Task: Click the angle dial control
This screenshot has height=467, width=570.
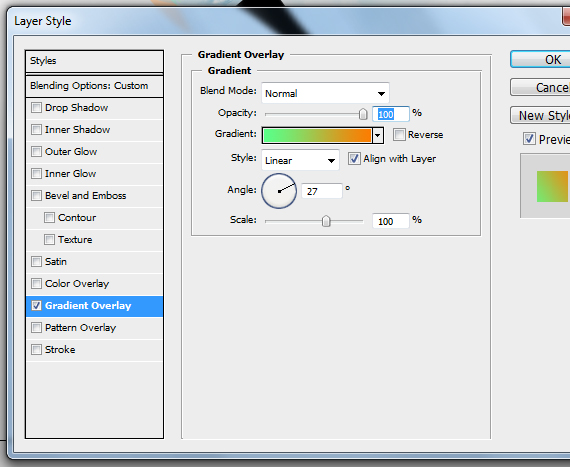Action: point(279,191)
